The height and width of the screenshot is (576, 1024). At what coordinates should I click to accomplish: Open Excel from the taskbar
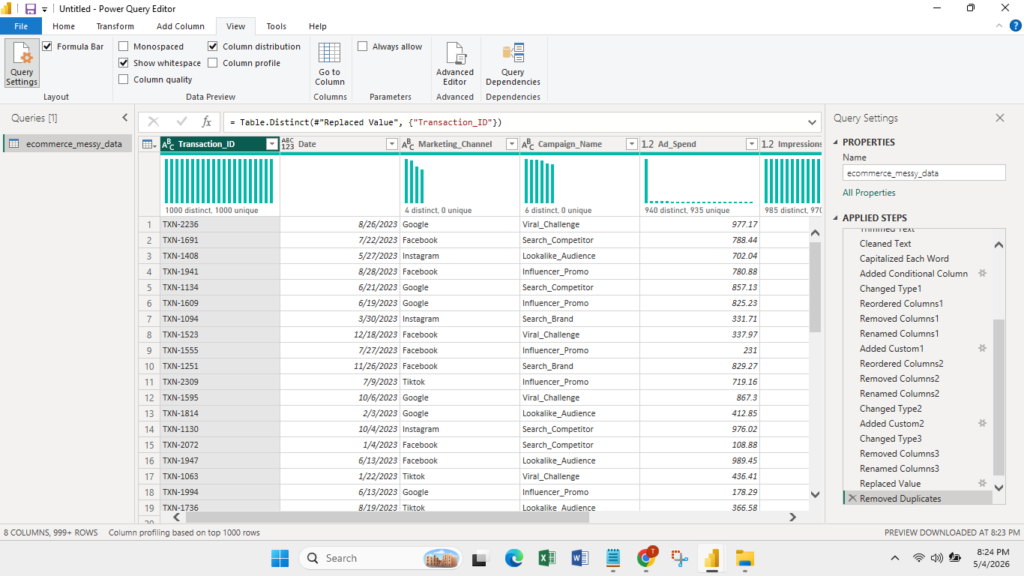(547, 558)
